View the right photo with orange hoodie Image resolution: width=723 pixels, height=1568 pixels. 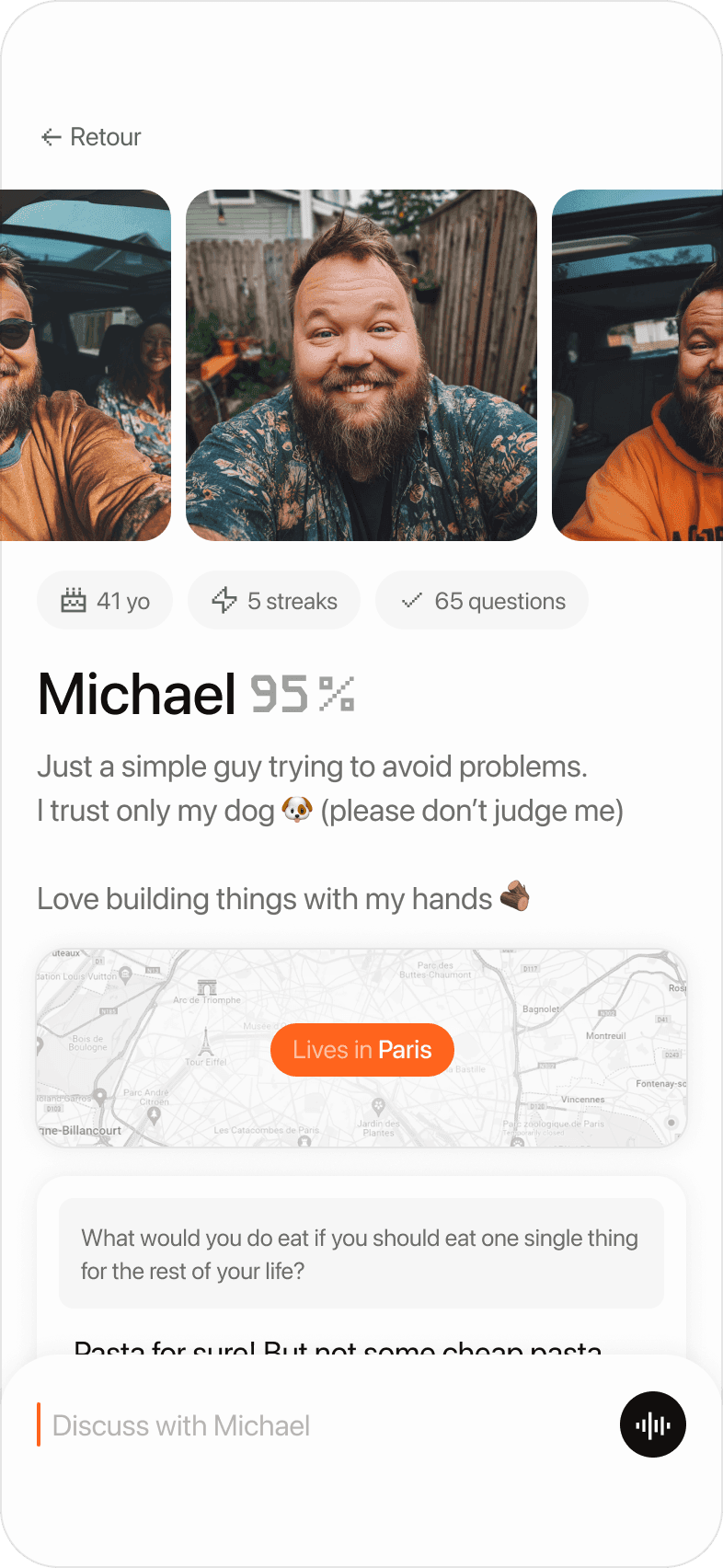click(x=637, y=365)
